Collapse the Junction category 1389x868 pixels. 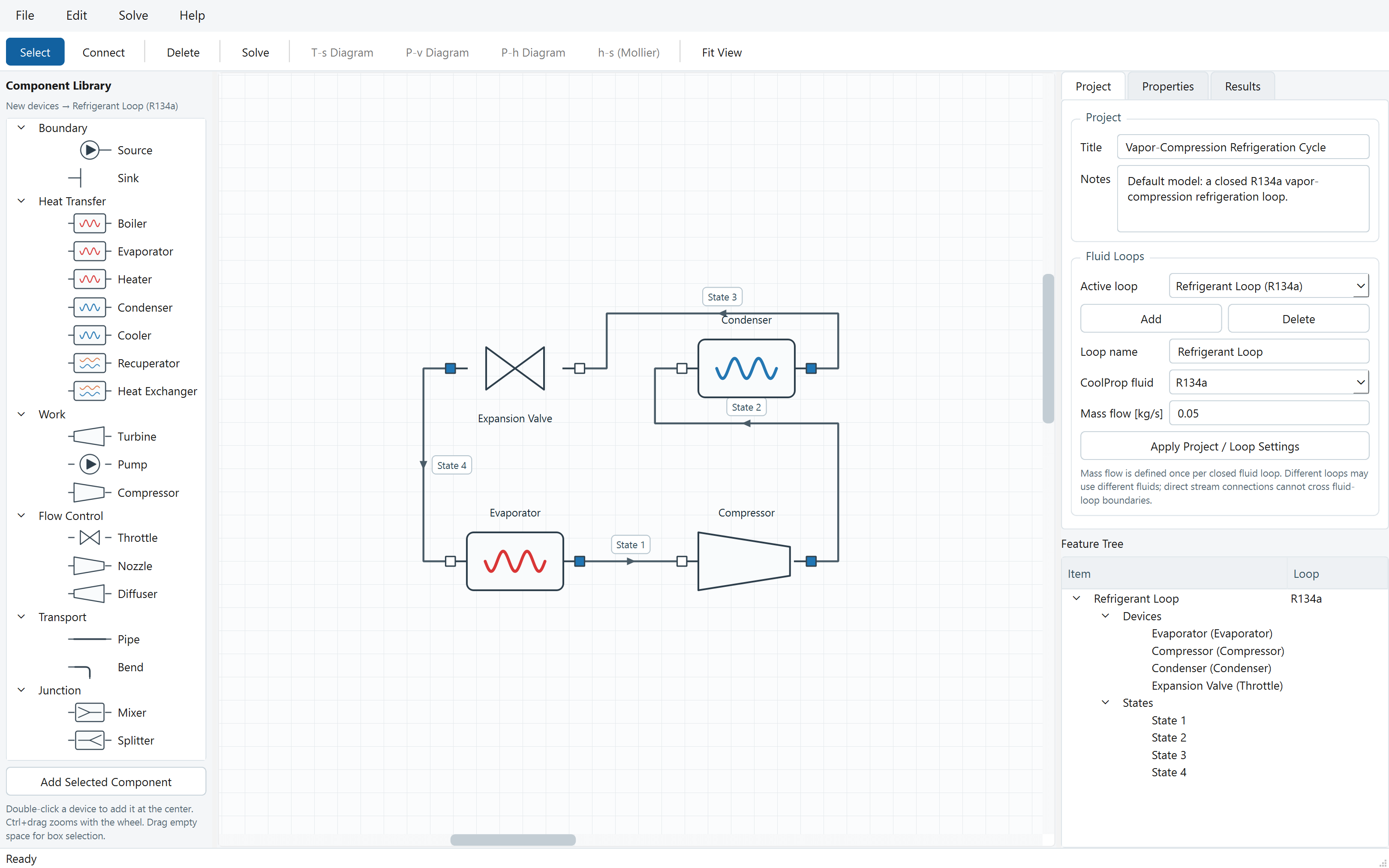point(21,690)
